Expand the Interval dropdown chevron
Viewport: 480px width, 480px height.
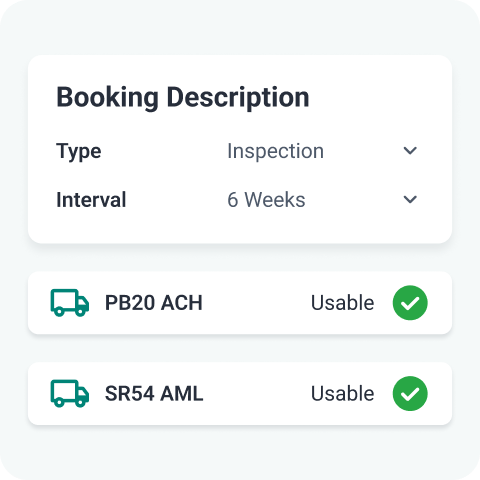[410, 199]
